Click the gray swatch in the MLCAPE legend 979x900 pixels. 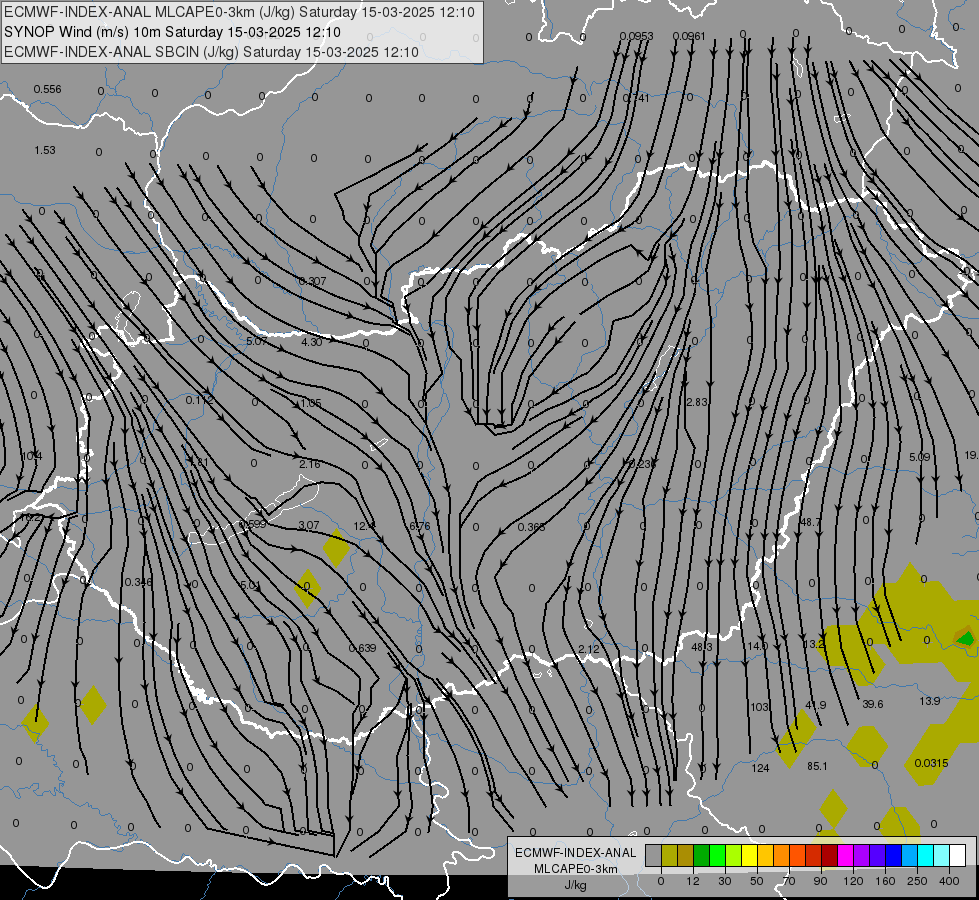pos(654,856)
